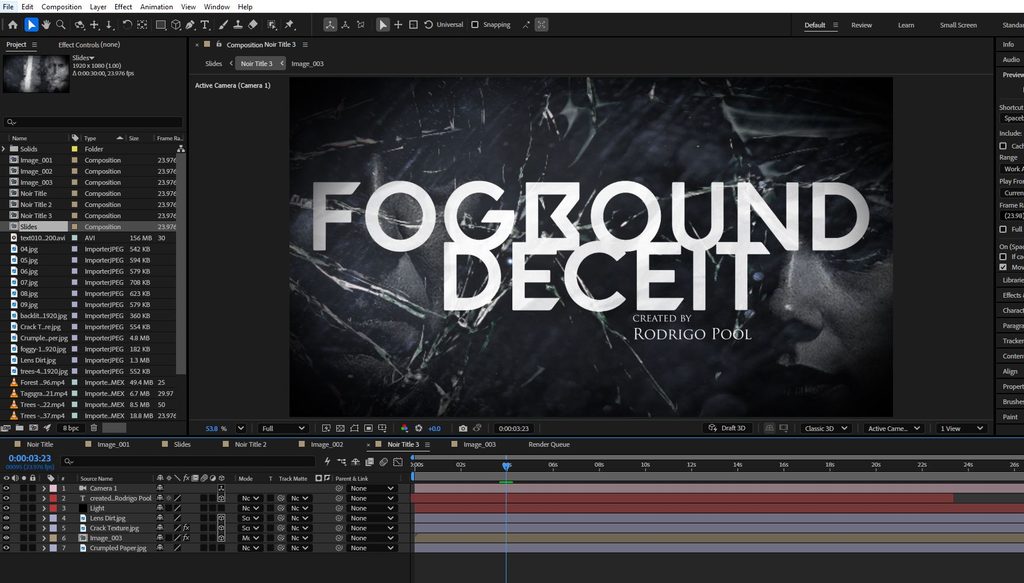Hide the Image_003 layer
Image resolution: width=1024 pixels, height=583 pixels.
tap(7, 538)
